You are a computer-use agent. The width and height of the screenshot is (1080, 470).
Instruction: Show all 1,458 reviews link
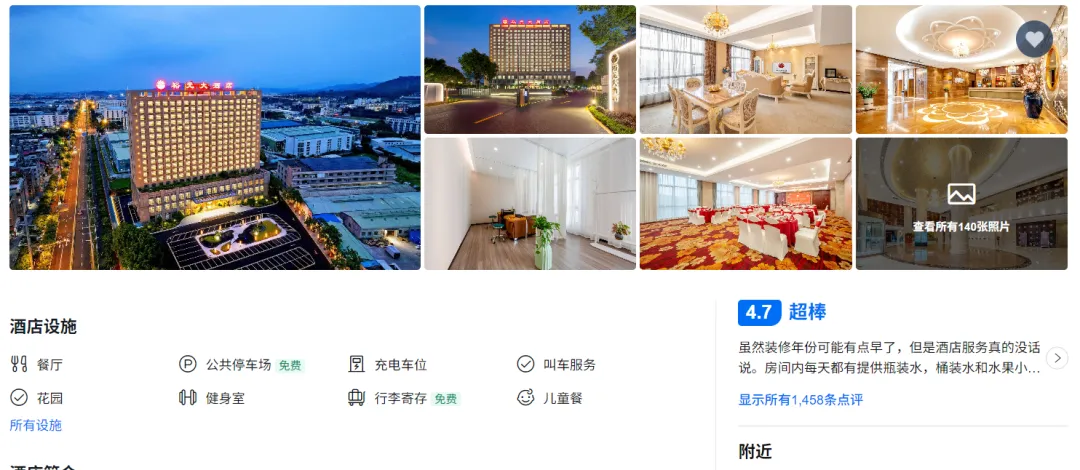[x=800, y=400]
